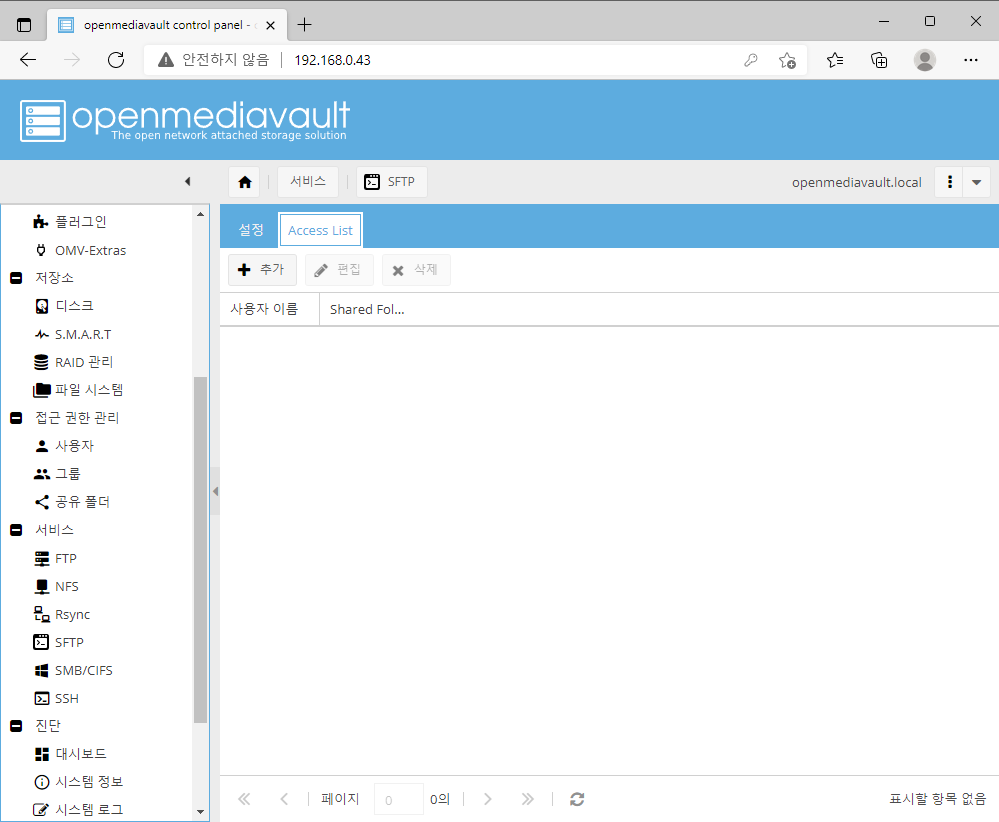Click the 서비스 breadcrumb
This screenshot has width=999, height=822.
point(308,182)
